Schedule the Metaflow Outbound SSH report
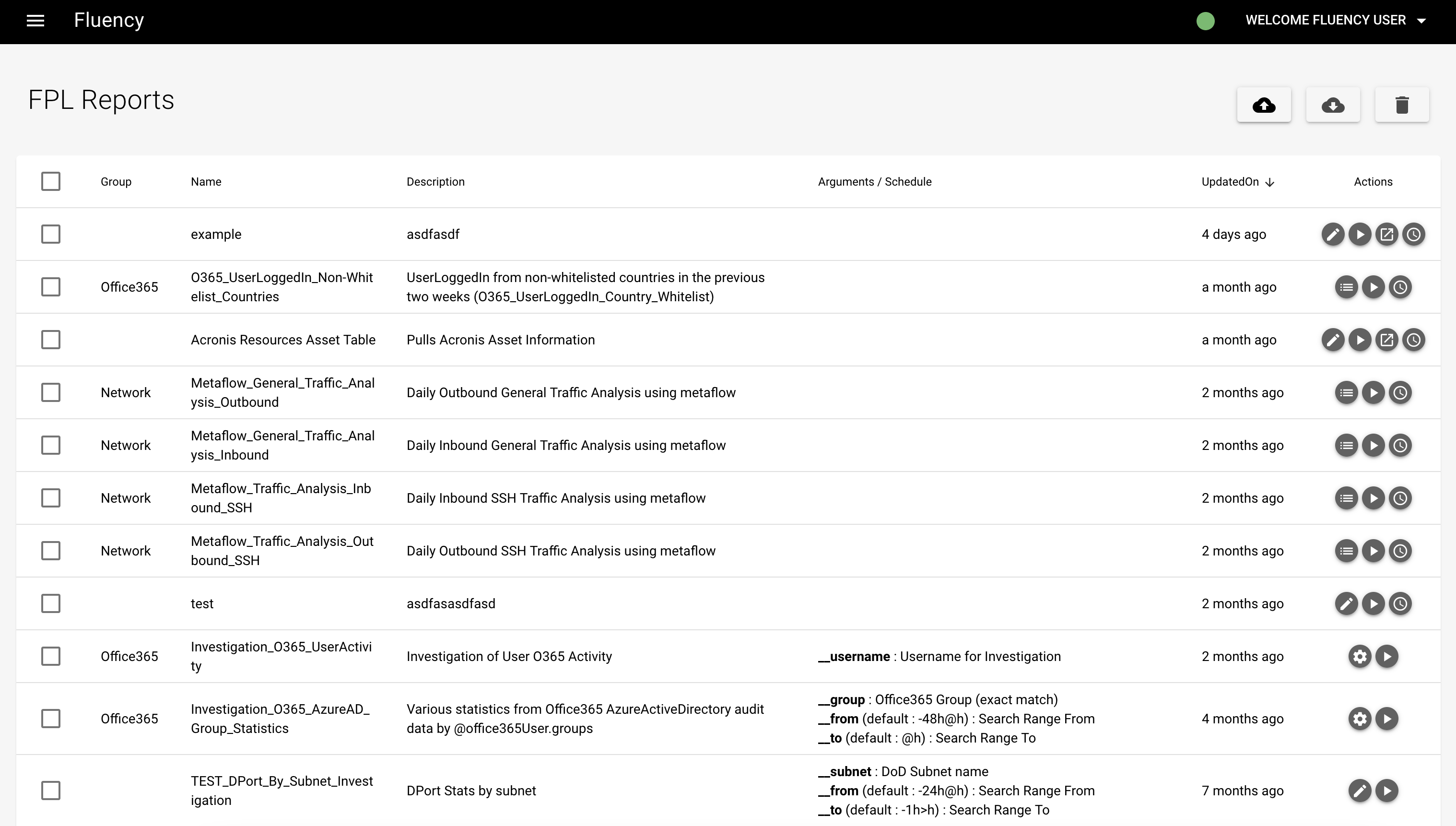The width and height of the screenshot is (1456, 826). (x=1400, y=551)
